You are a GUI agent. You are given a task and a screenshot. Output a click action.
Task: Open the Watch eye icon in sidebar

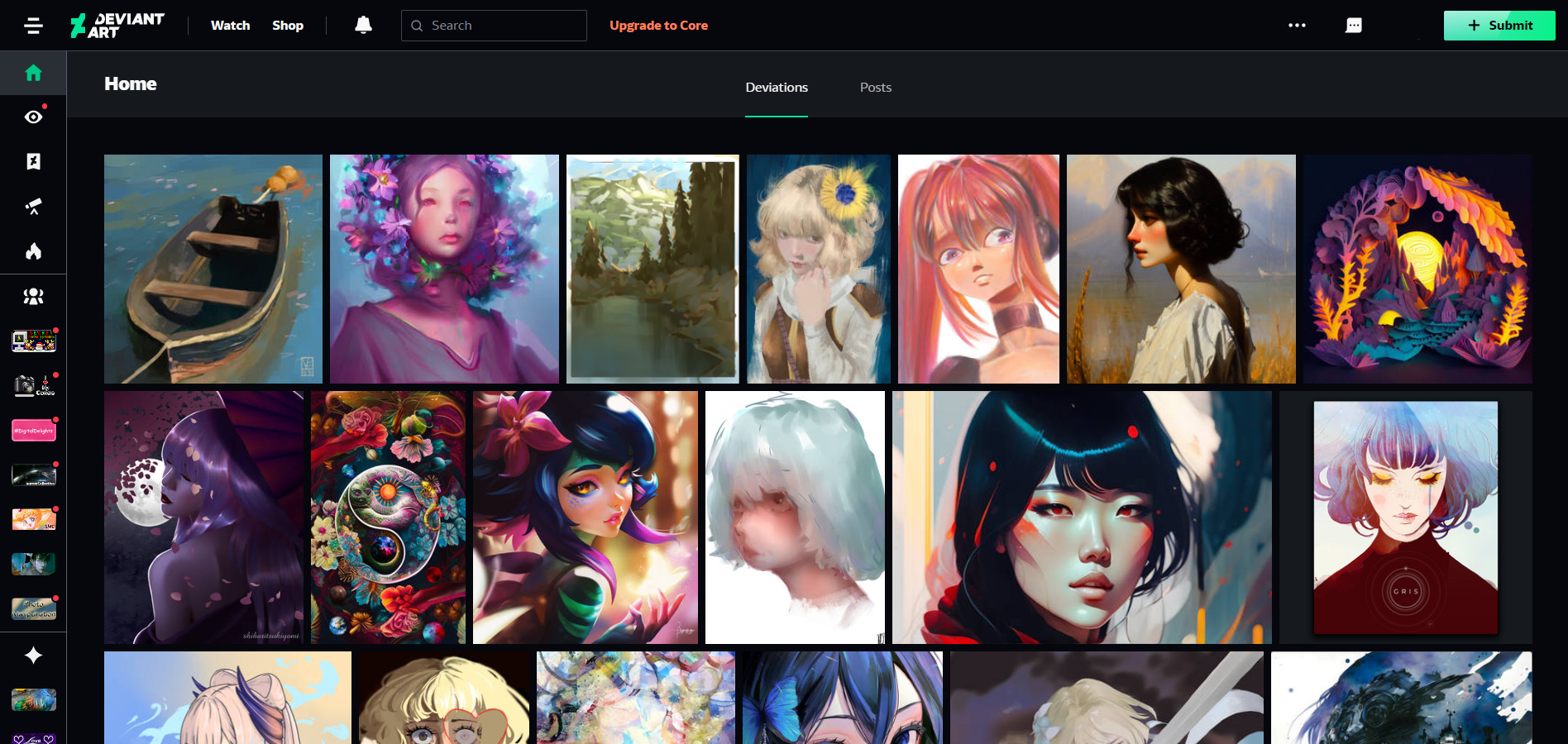(33, 117)
